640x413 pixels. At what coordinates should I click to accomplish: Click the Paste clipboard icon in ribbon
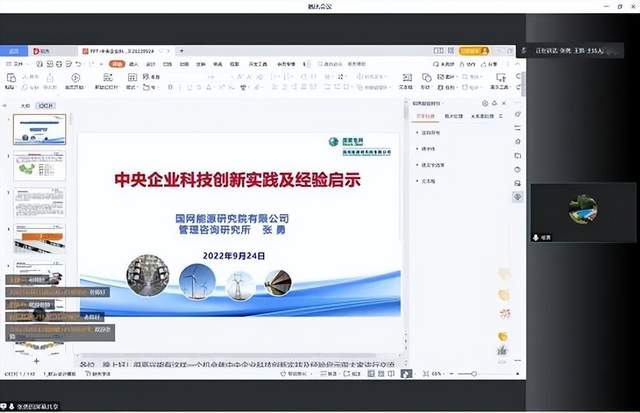[x=11, y=78]
